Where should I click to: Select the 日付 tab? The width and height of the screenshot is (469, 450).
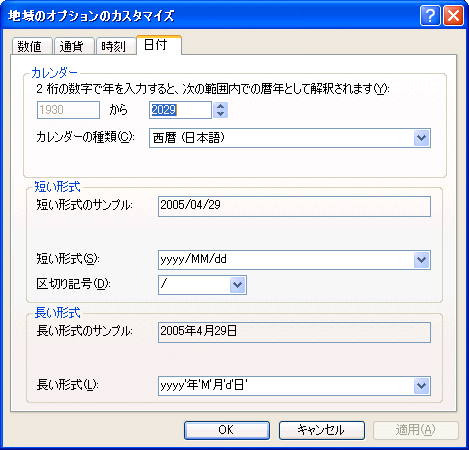(159, 45)
